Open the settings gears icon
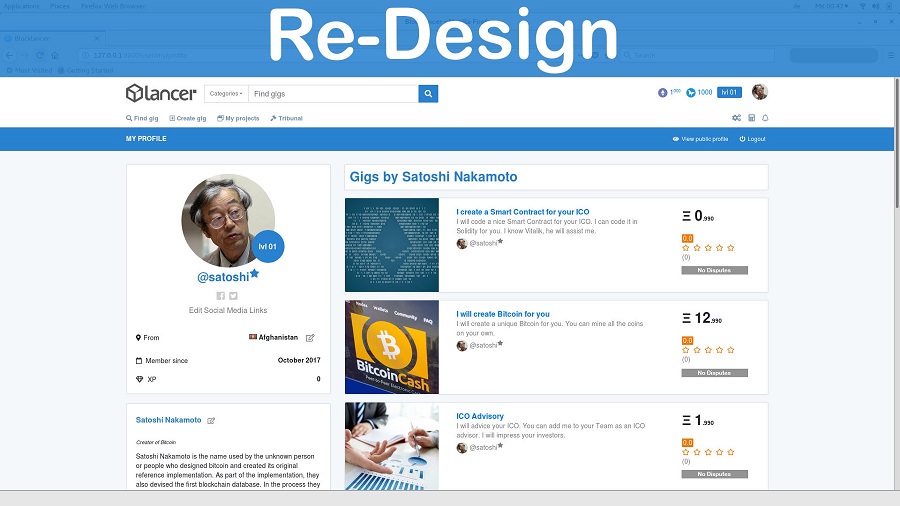Screen dimensions: 900x506 736,118
